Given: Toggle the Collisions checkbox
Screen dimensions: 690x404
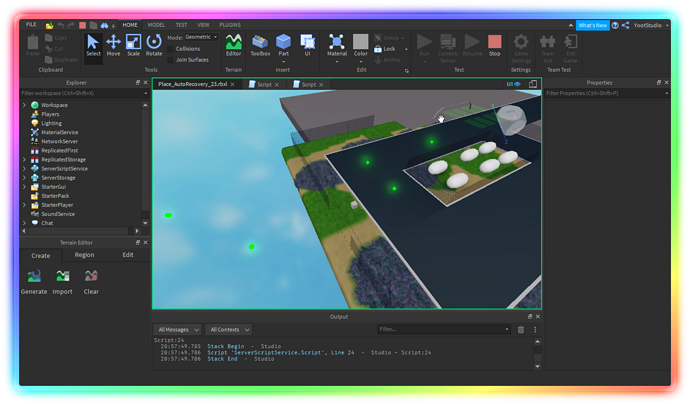Looking at the screenshot, I should click(x=170, y=49).
